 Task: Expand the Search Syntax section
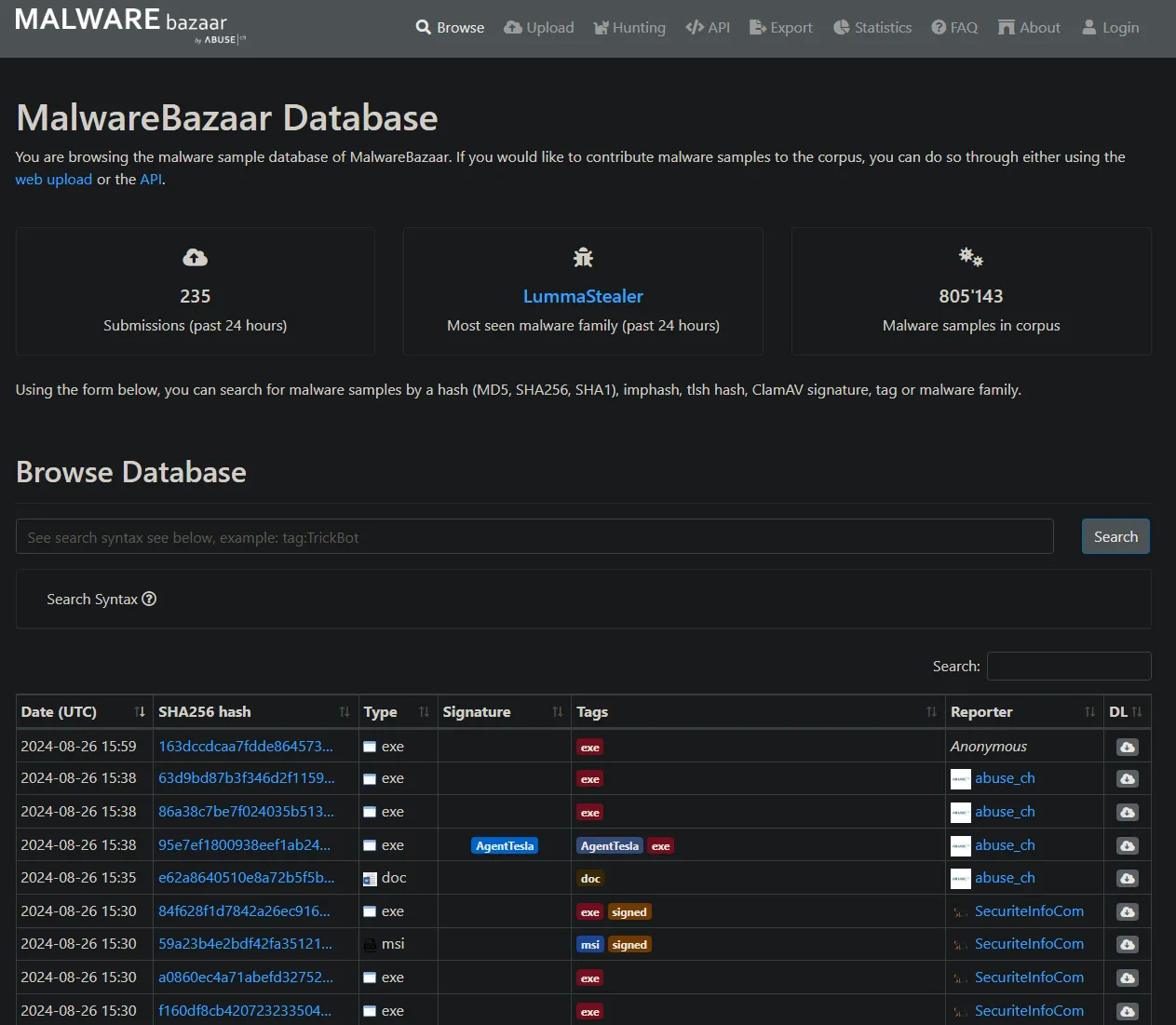click(101, 599)
